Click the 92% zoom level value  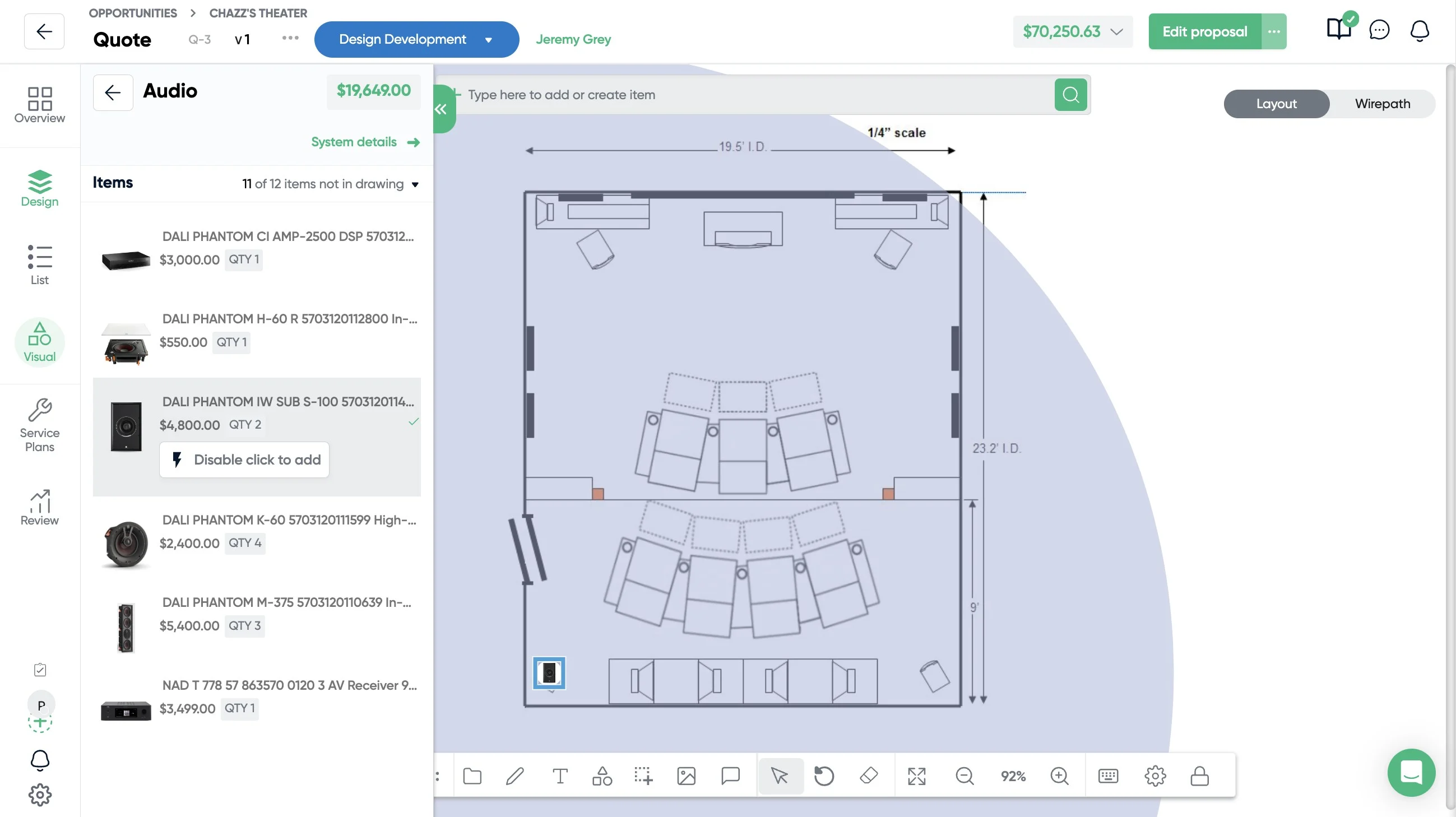1013,776
